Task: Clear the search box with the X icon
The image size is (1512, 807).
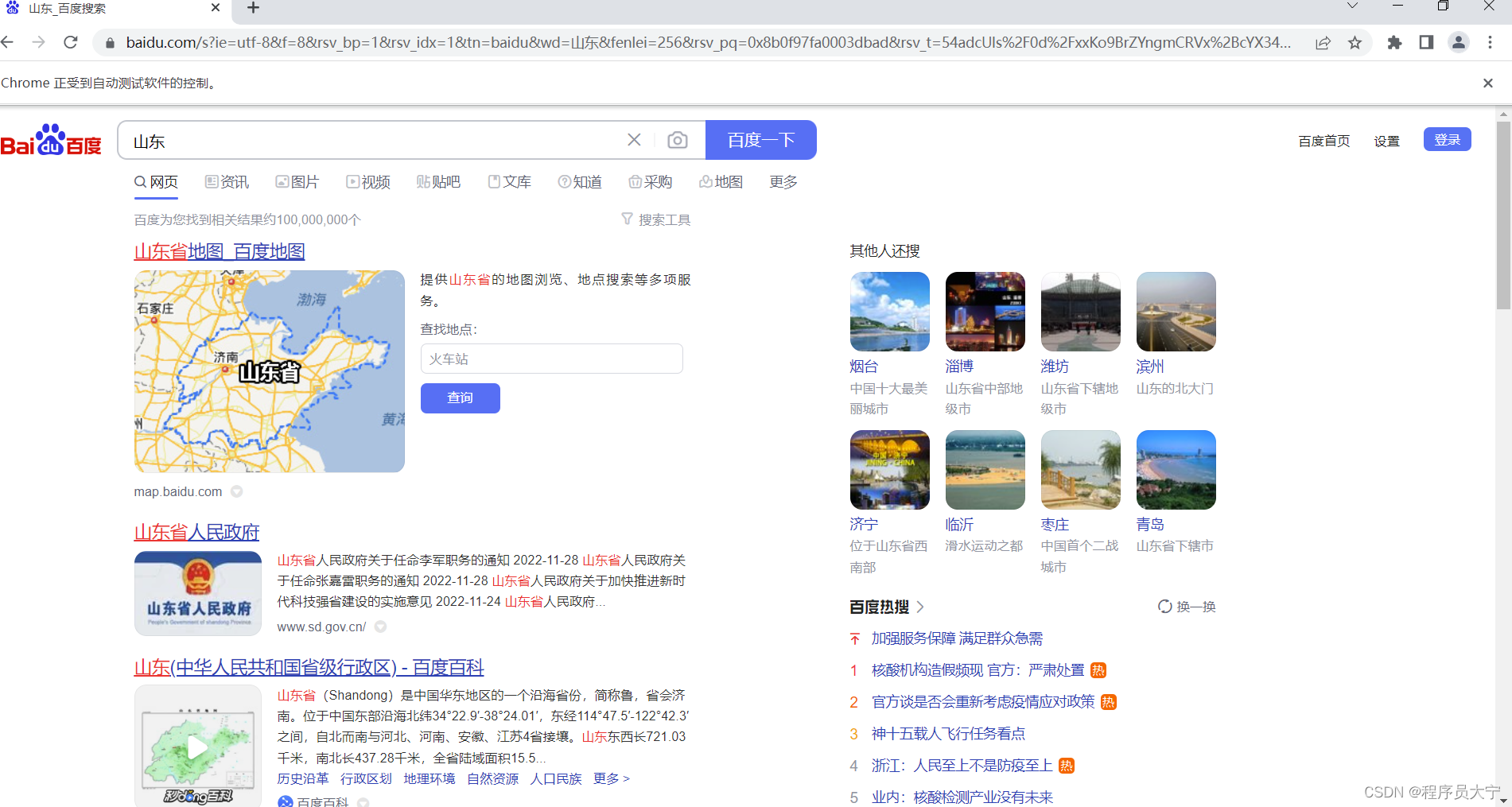Action: (x=634, y=140)
